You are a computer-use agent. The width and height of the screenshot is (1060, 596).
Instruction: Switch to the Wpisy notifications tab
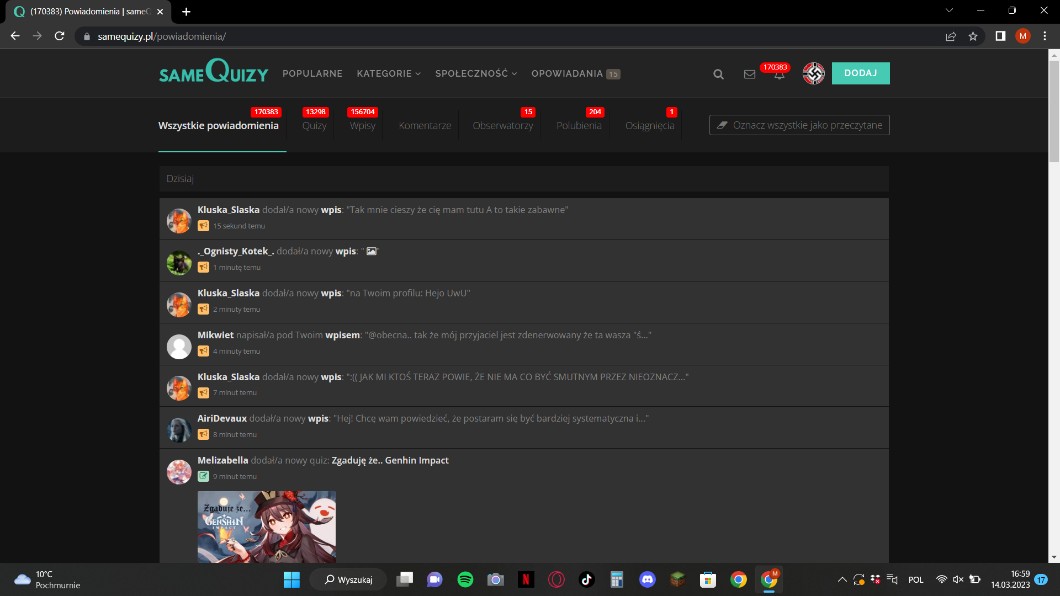click(362, 126)
